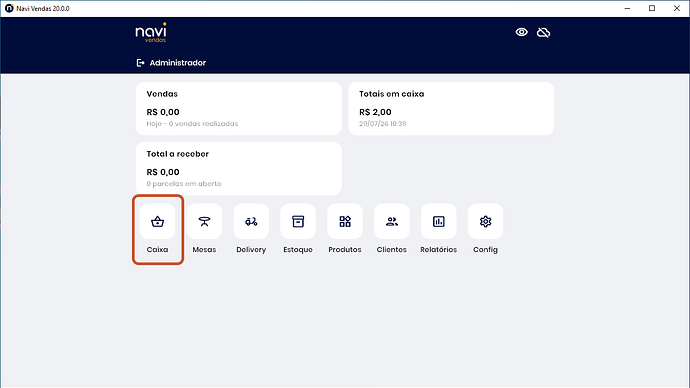690x388 pixels.
Task: Click the logout icon beside Administrador
Action: coord(140,63)
